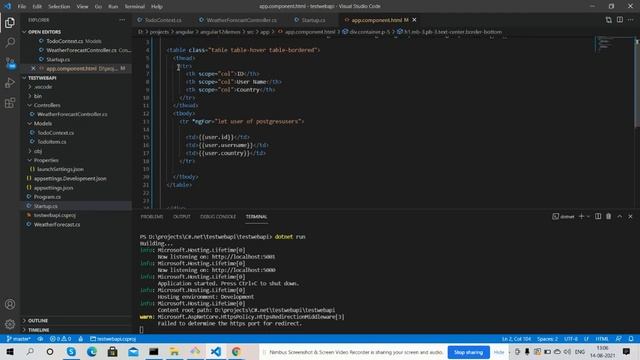The height and width of the screenshot is (360, 640).
Task: Open launchSettings.json in the file tree
Action: [x=60, y=169]
